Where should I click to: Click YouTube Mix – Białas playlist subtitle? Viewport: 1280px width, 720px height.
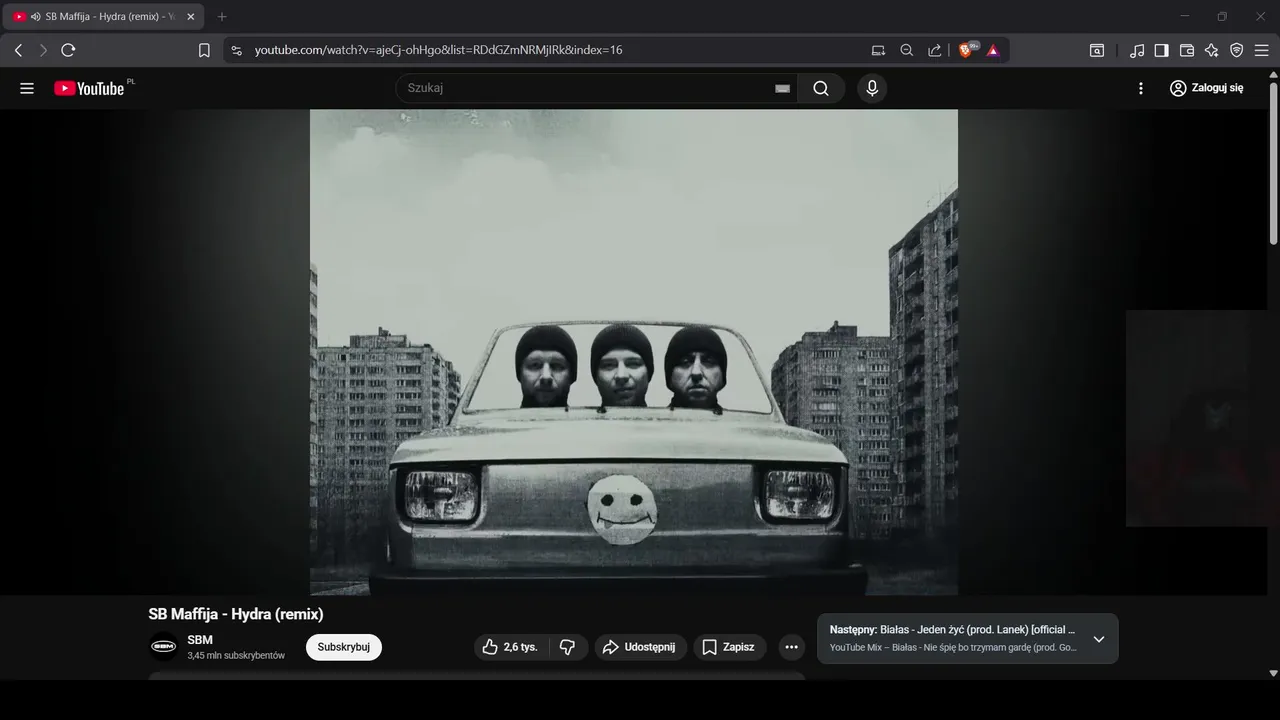point(953,648)
